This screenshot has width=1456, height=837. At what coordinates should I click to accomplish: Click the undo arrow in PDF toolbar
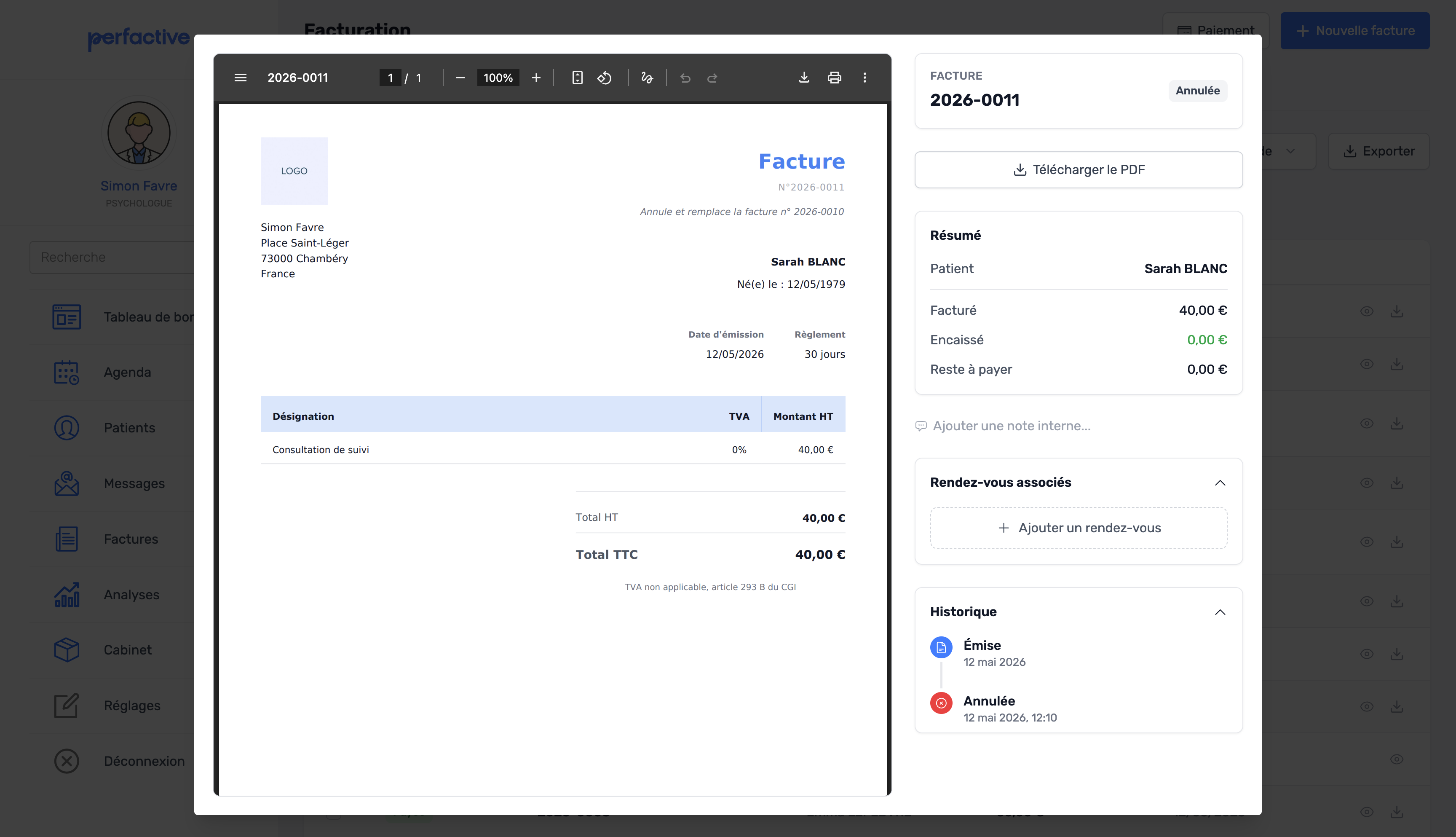tap(685, 78)
